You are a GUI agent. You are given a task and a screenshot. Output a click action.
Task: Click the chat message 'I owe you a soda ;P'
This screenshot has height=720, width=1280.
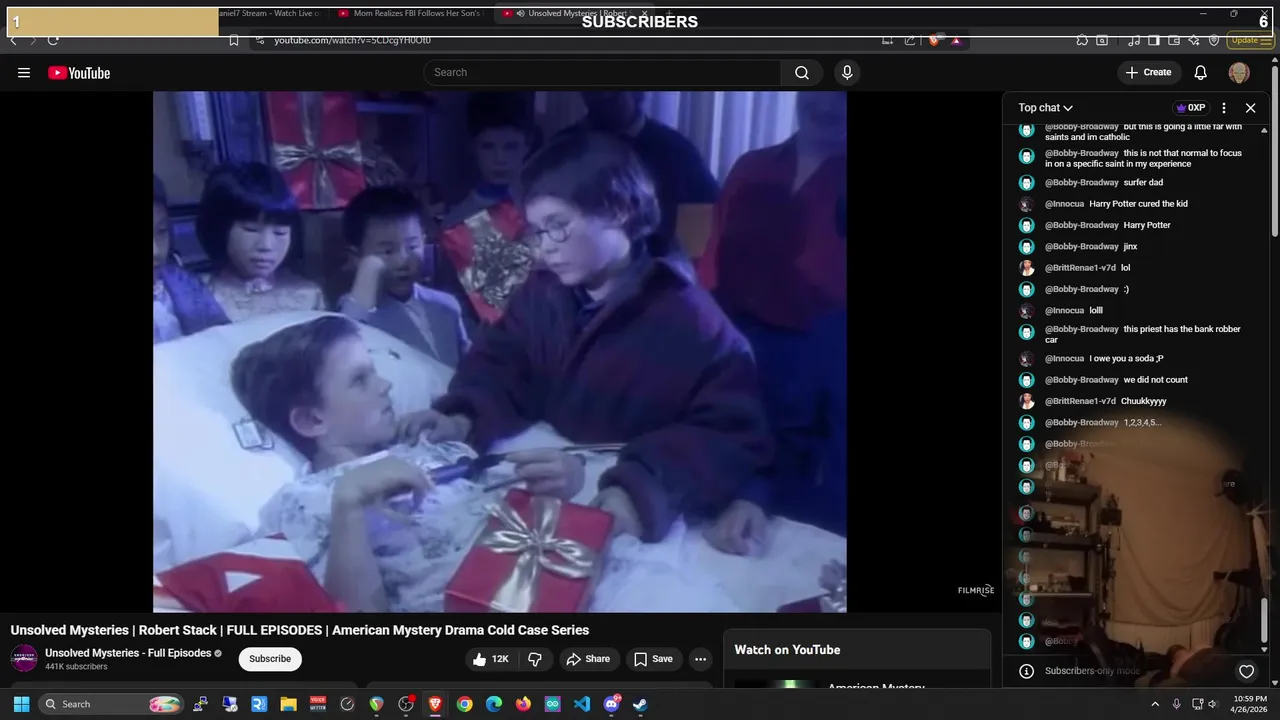click(x=1126, y=359)
